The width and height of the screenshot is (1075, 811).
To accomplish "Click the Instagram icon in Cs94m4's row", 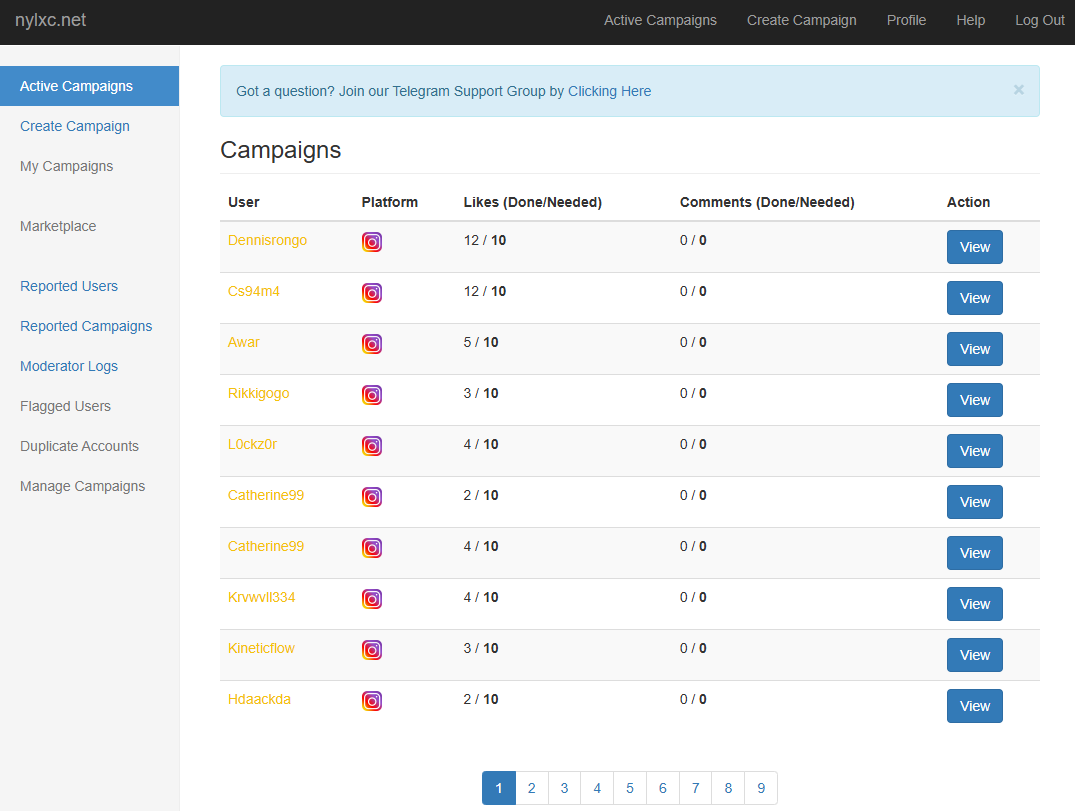I will [372, 293].
